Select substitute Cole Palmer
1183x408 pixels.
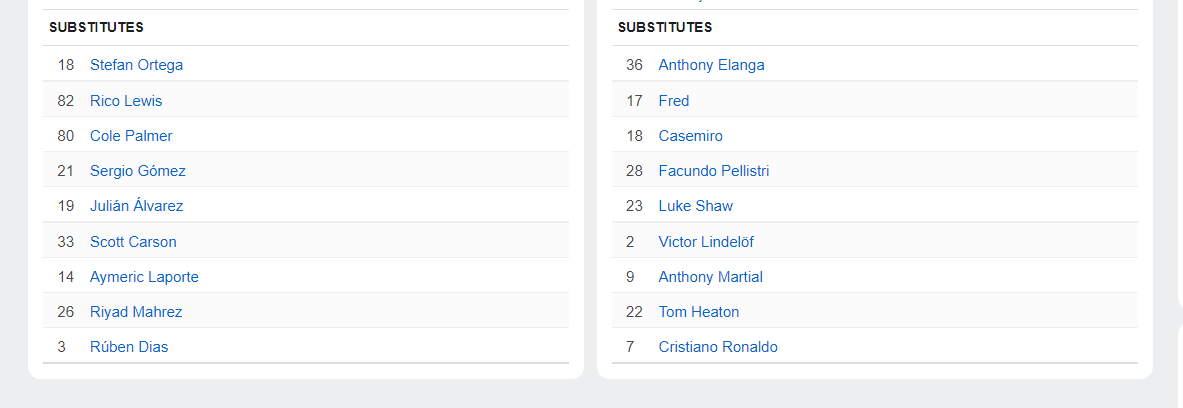[x=131, y=136]
